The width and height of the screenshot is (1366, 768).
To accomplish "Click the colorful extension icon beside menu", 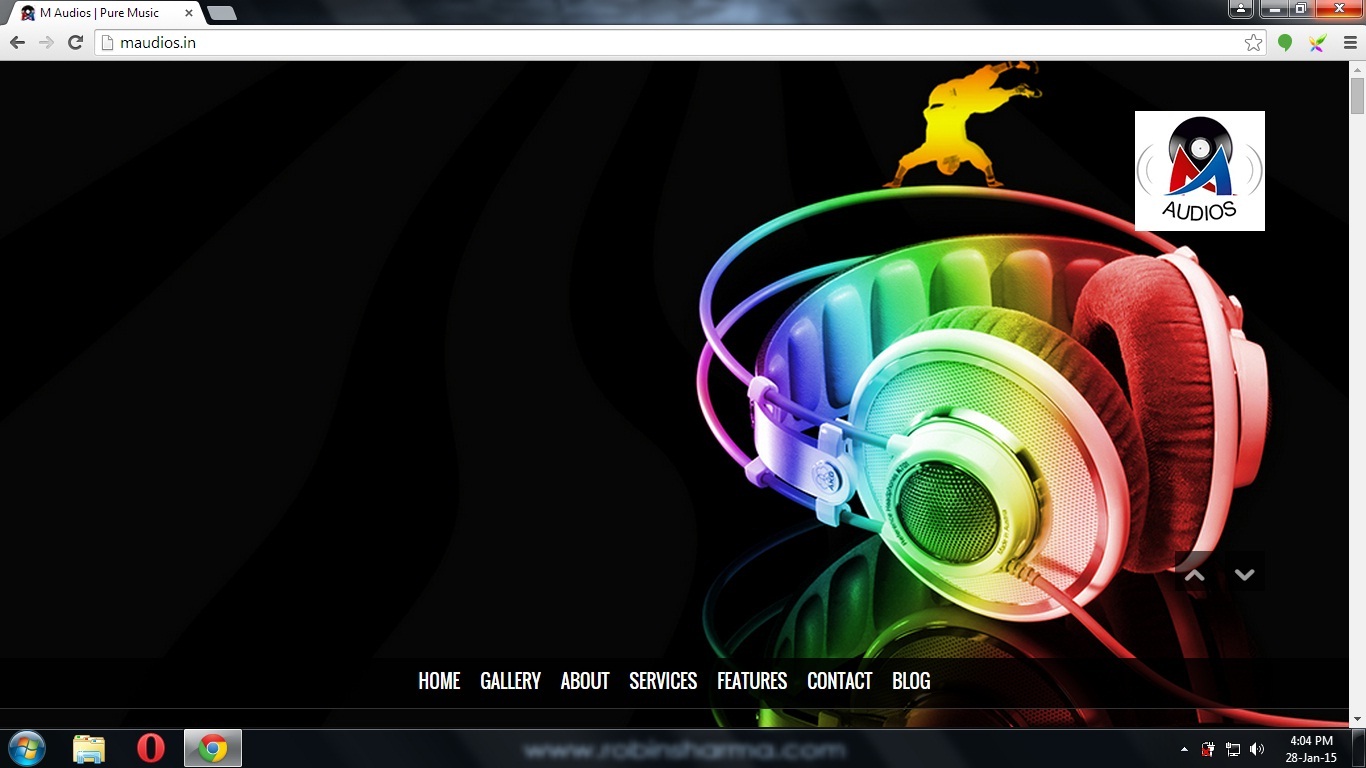I will point(1318,43).
